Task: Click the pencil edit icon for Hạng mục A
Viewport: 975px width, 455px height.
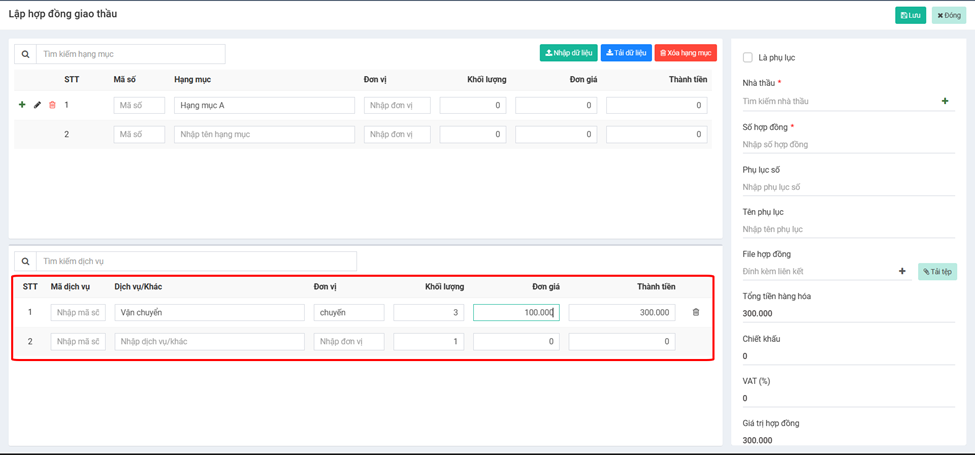Action: (x=38, y=105)
